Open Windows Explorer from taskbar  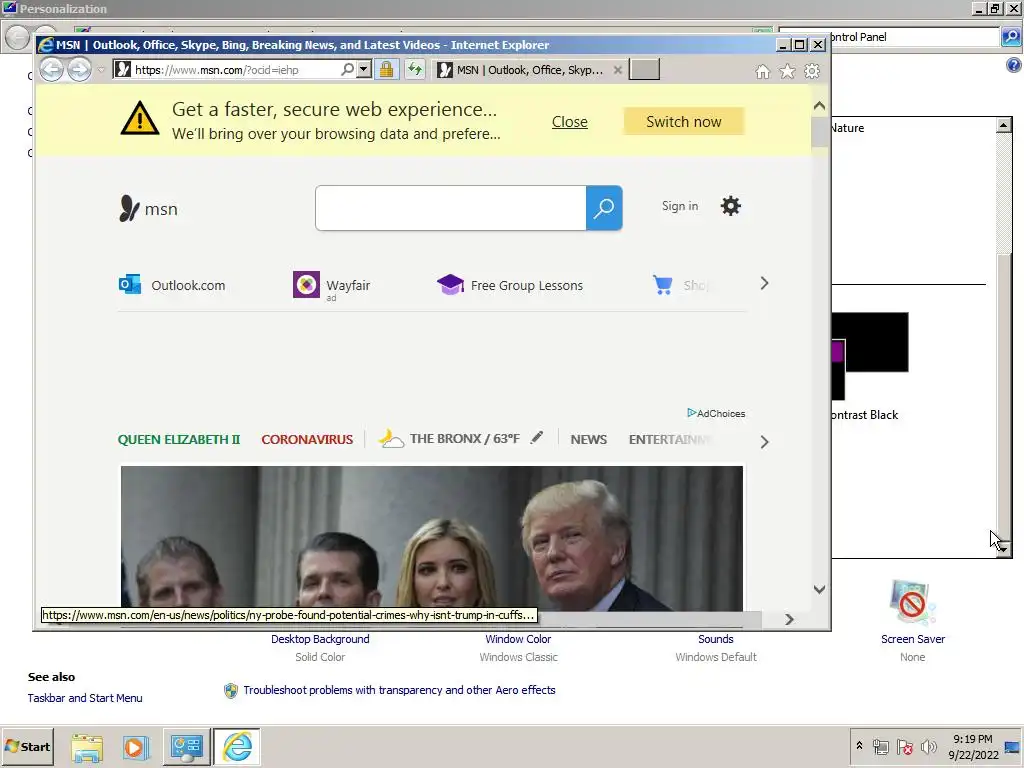[x=87, y=747]
